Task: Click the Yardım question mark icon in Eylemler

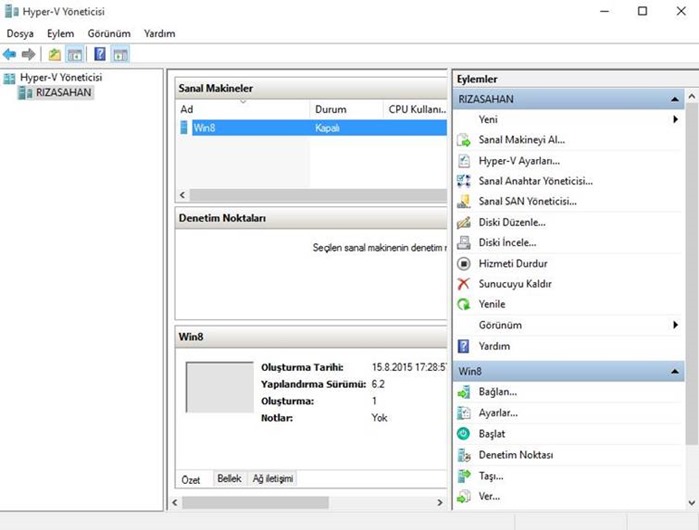Action: [x=464, y=346]
